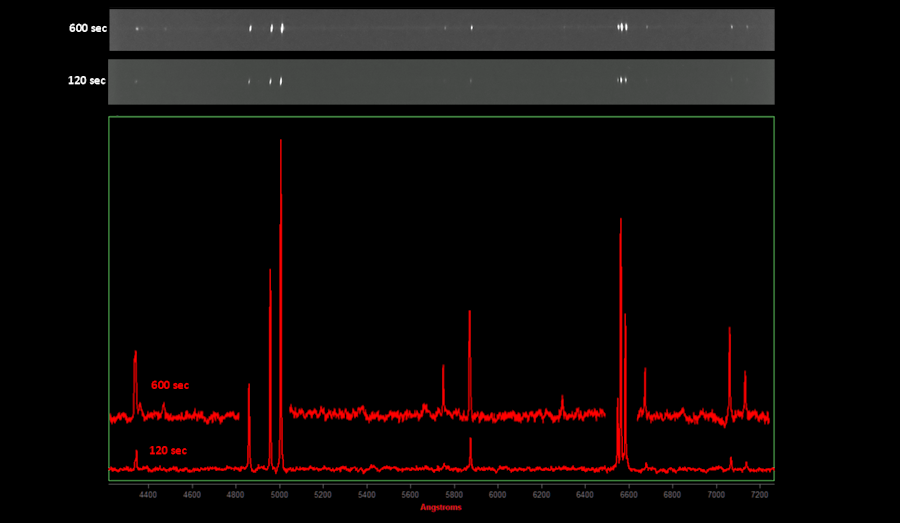Click the 6000 tick label on the axis
This screenshot has height=523, width=900.
498,494
